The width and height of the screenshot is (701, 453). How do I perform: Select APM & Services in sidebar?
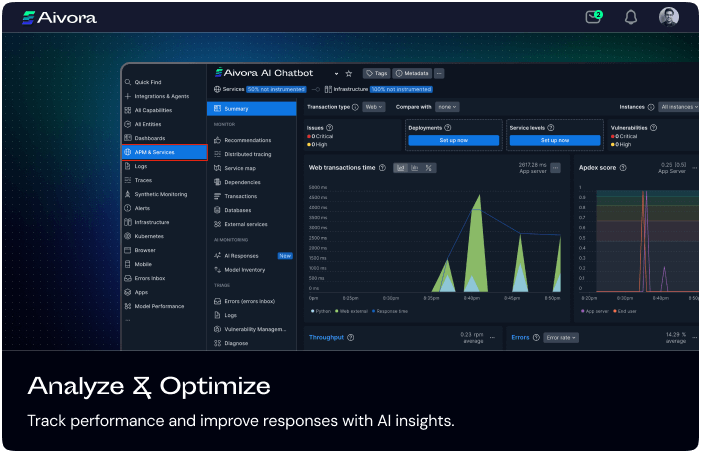point(164,152)
